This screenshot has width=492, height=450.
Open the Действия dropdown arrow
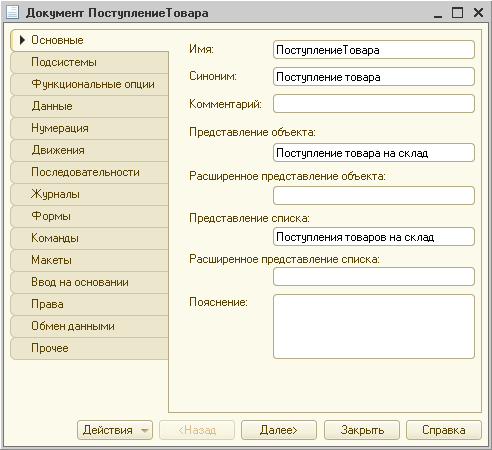pos(145,430)
